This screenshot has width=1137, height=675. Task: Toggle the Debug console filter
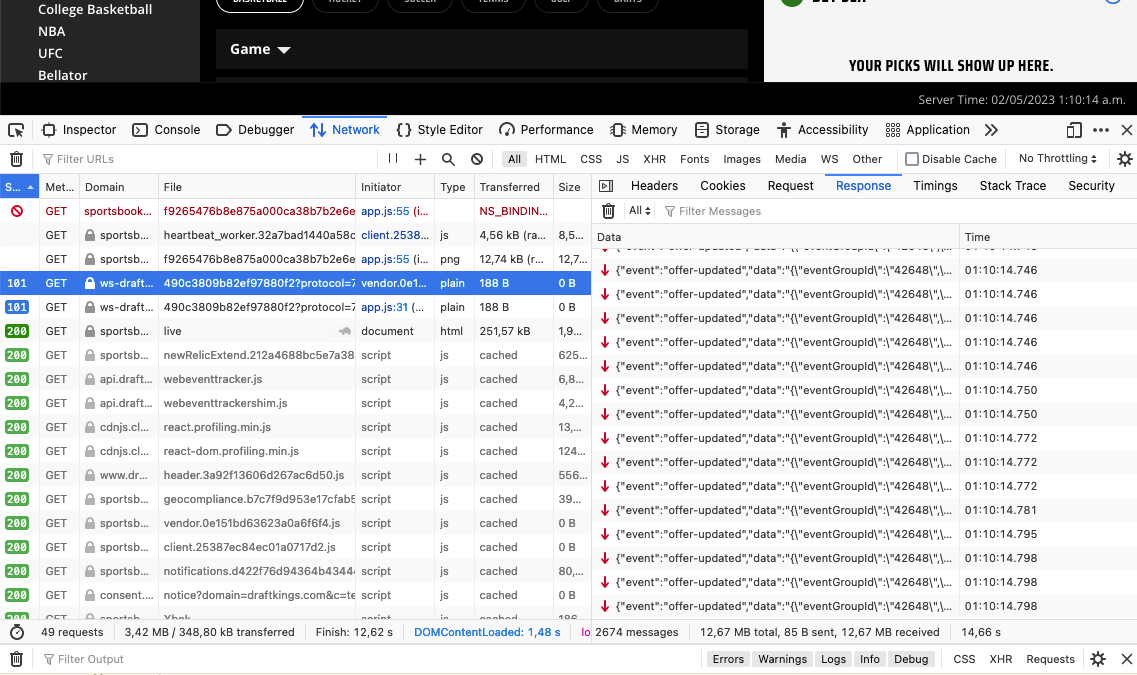click(x=911, y=659)
